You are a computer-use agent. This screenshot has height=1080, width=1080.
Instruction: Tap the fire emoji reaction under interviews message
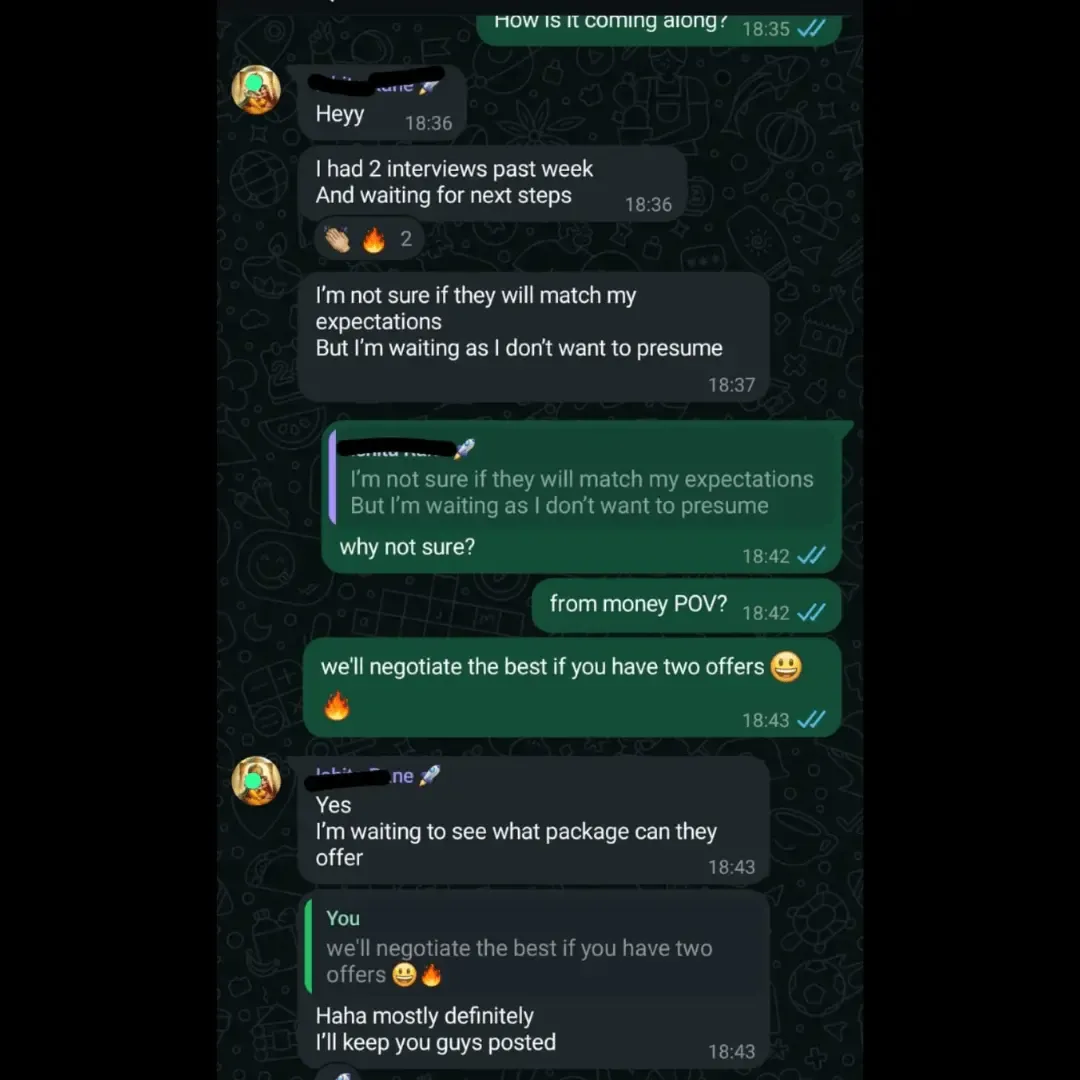pos(374,240)
